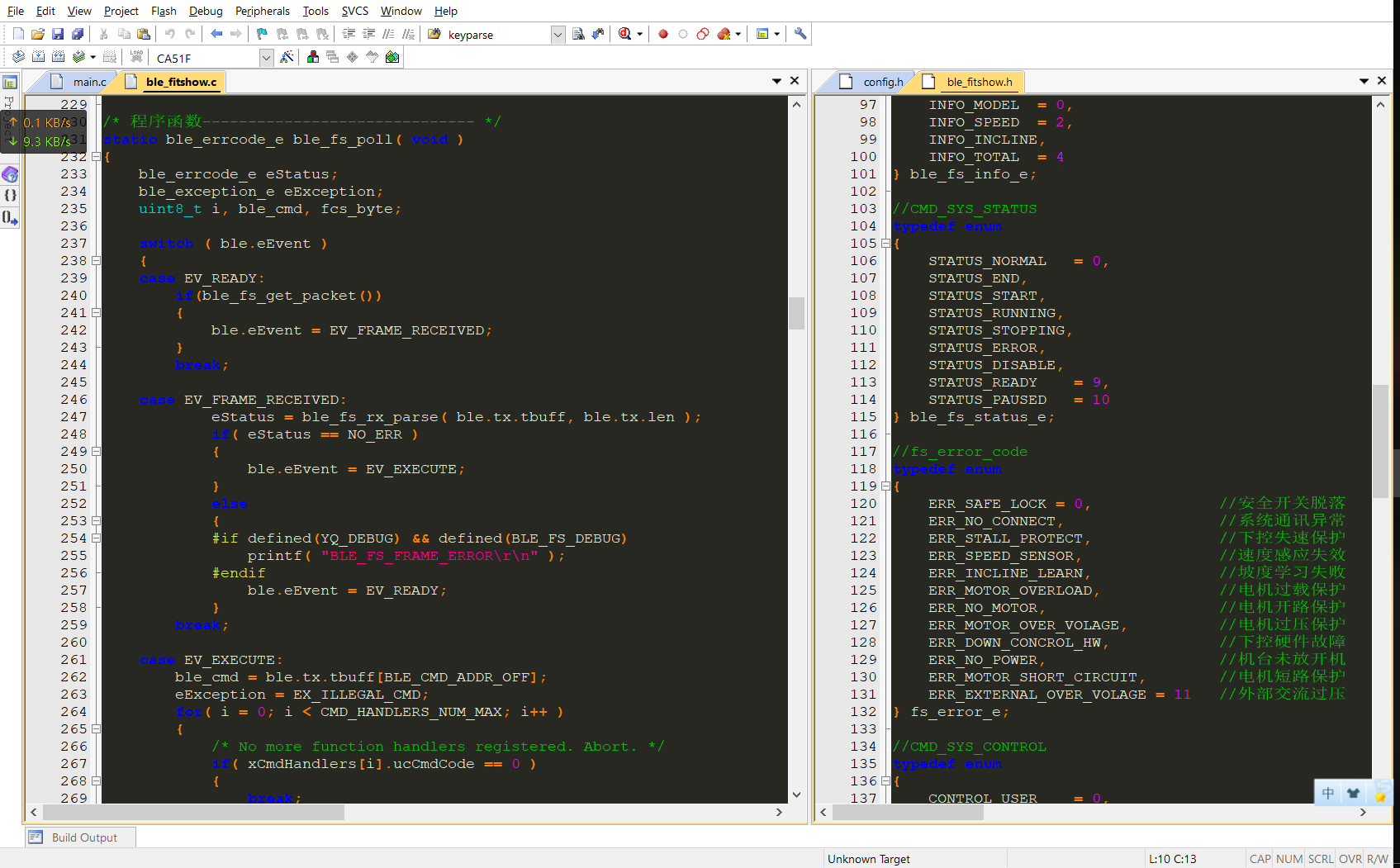This screenshot has height=868, width=1400.
Task: Insert a breakpoint with red dot
Action: point(663,34)
